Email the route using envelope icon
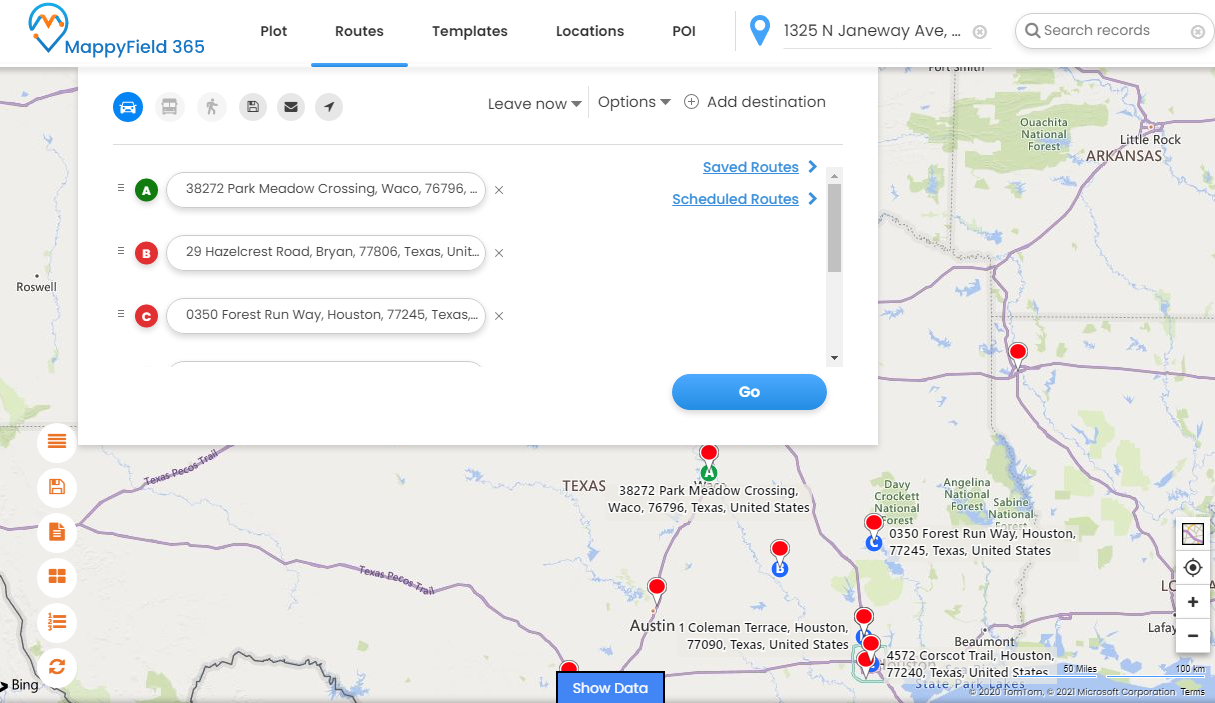 pyautogui.click(x=291, y=106)
